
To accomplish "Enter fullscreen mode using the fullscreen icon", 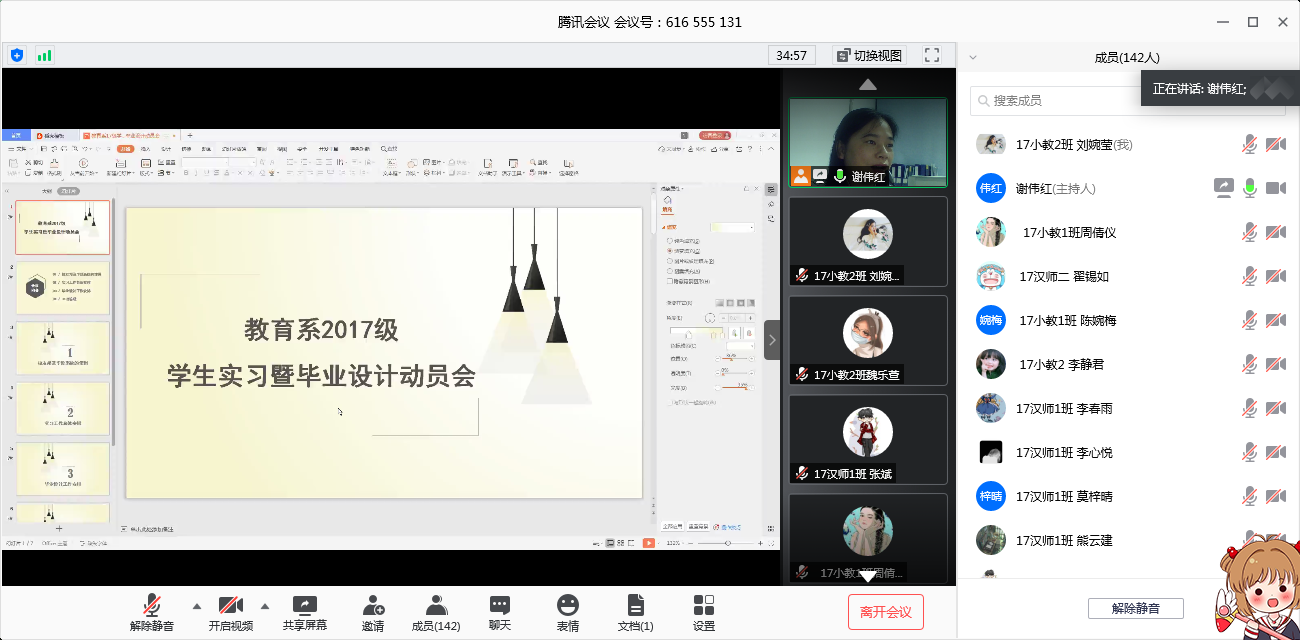I will (932, 55).
